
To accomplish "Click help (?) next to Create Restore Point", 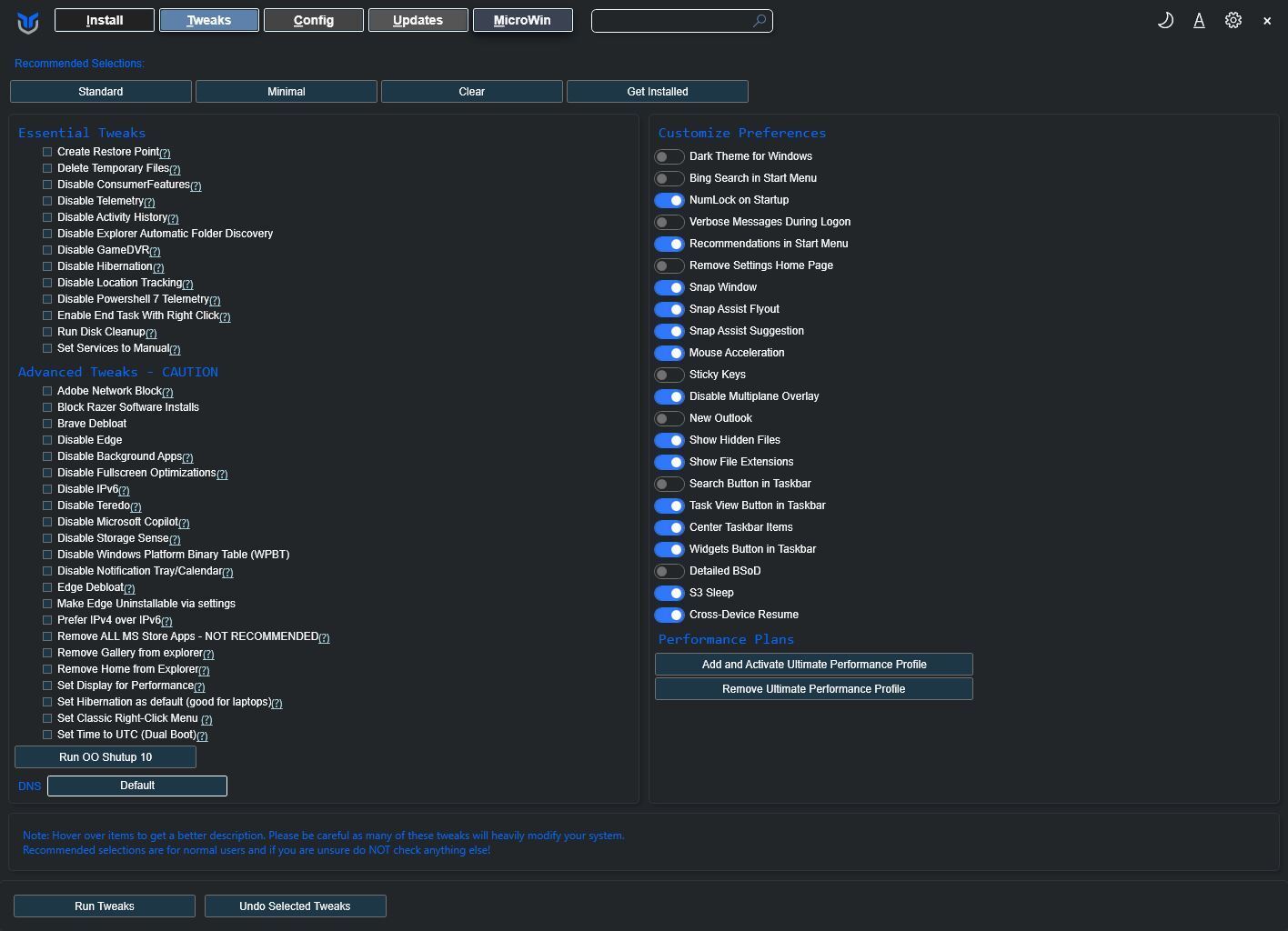I will (165, 153).
